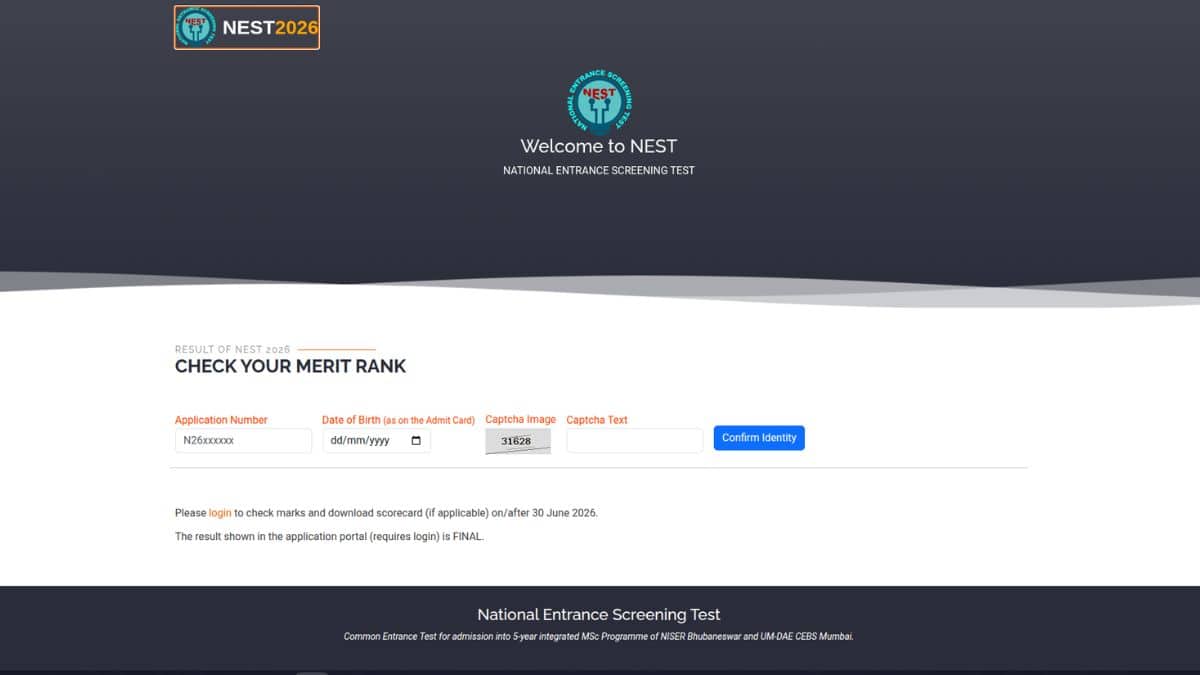Click the circular NEST emblem above Welcome

point(599,102)
